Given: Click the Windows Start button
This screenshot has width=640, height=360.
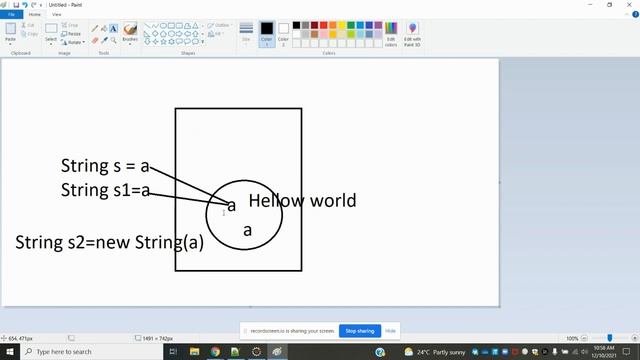Looking at the screenshot, I should pyautogui.click(x=10, y=351).
